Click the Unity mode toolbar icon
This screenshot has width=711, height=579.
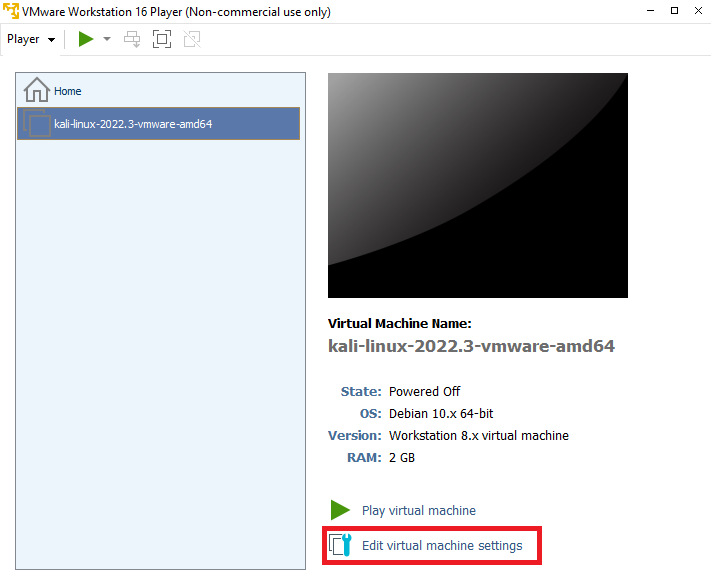192,39
